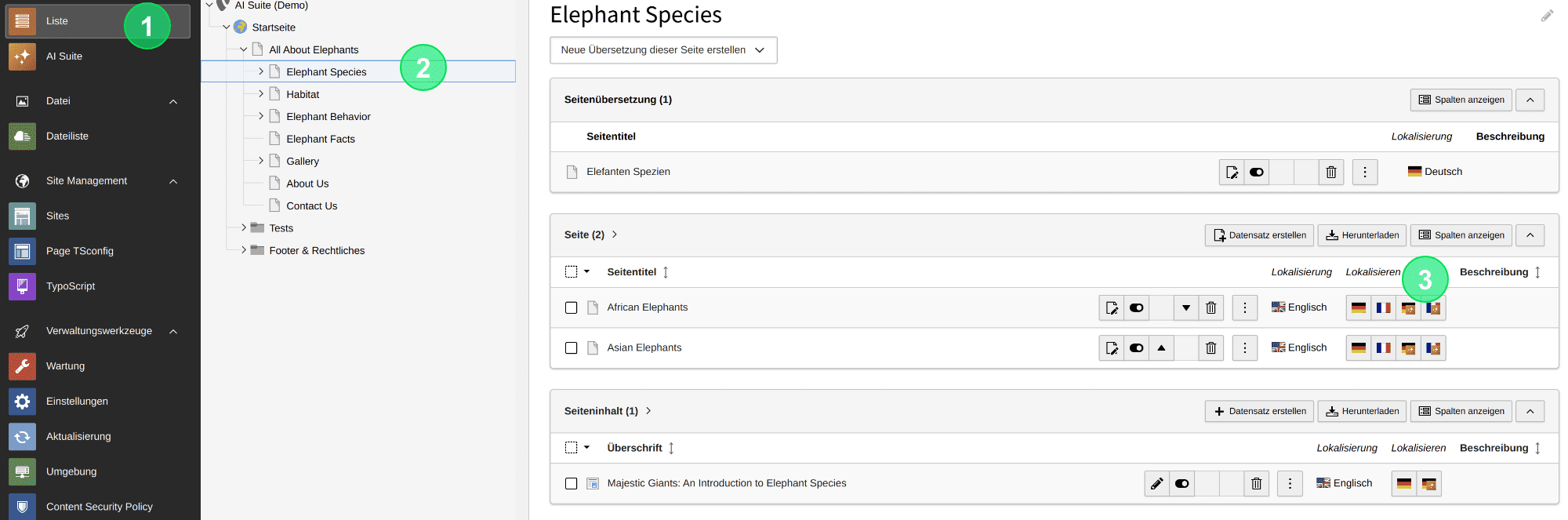Expand the Habitat tree node
The width and height of the screenshot is (1568, 520).
pos(261,94)
